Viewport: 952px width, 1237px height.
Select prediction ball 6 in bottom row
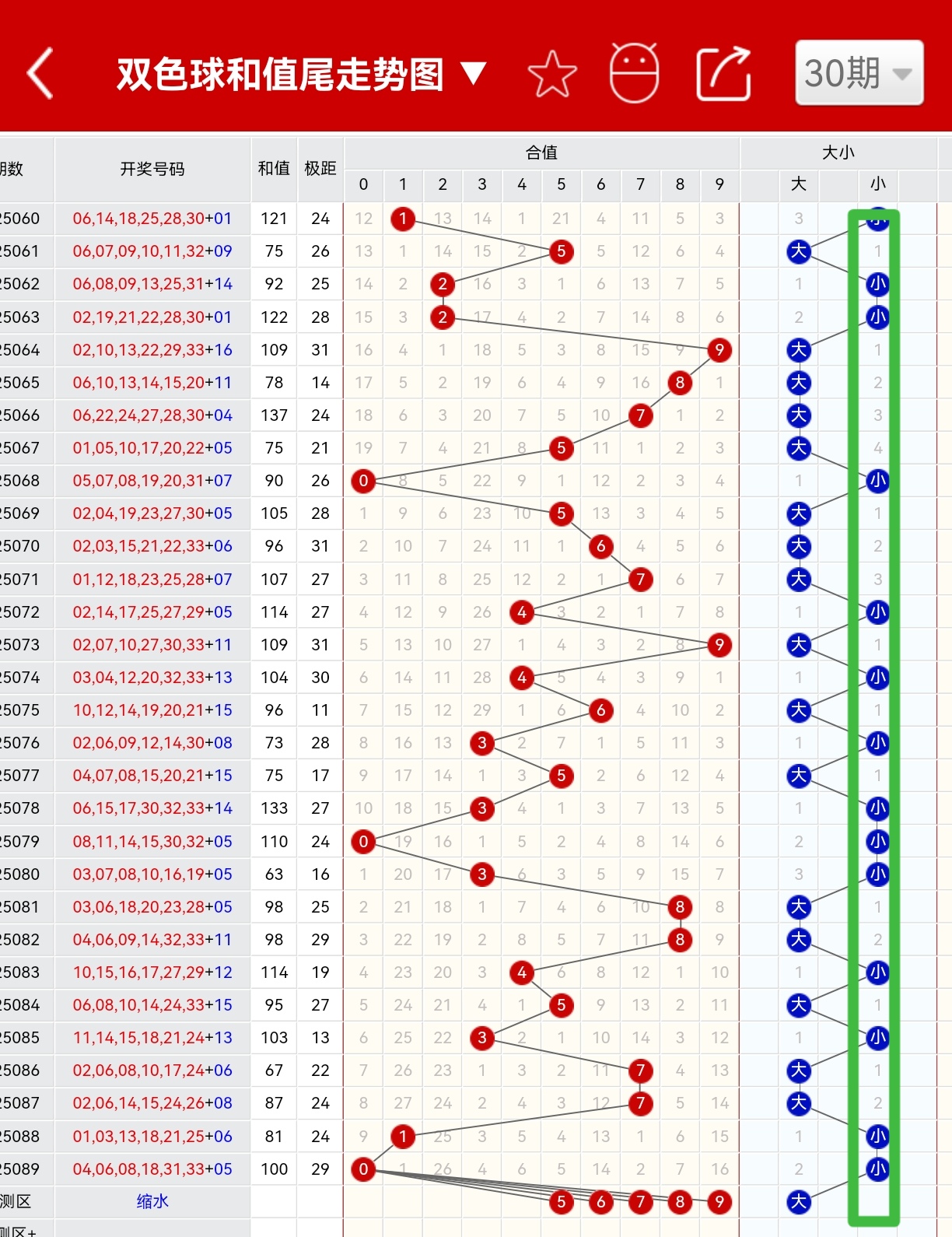coord(600,1202)
